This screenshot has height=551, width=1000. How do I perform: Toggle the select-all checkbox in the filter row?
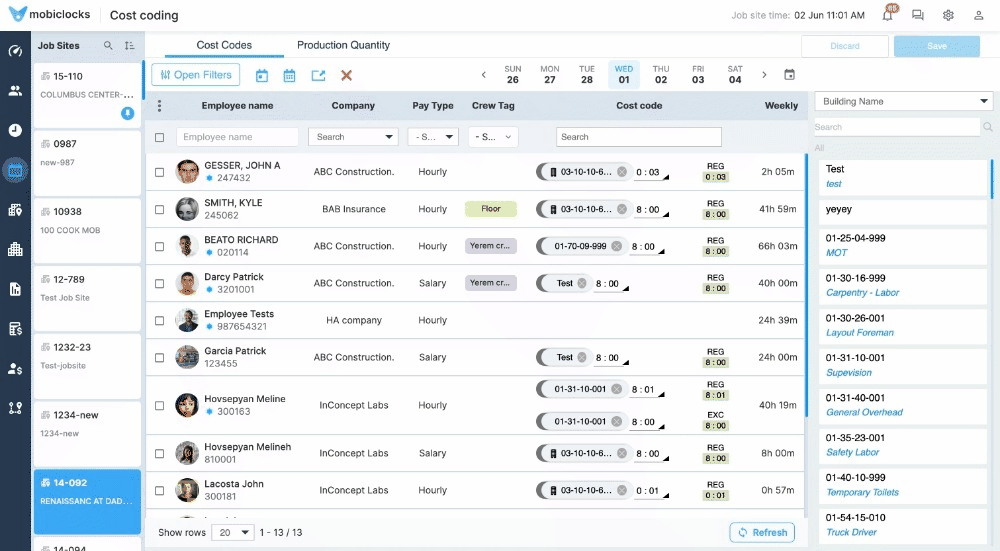(159, 137)
